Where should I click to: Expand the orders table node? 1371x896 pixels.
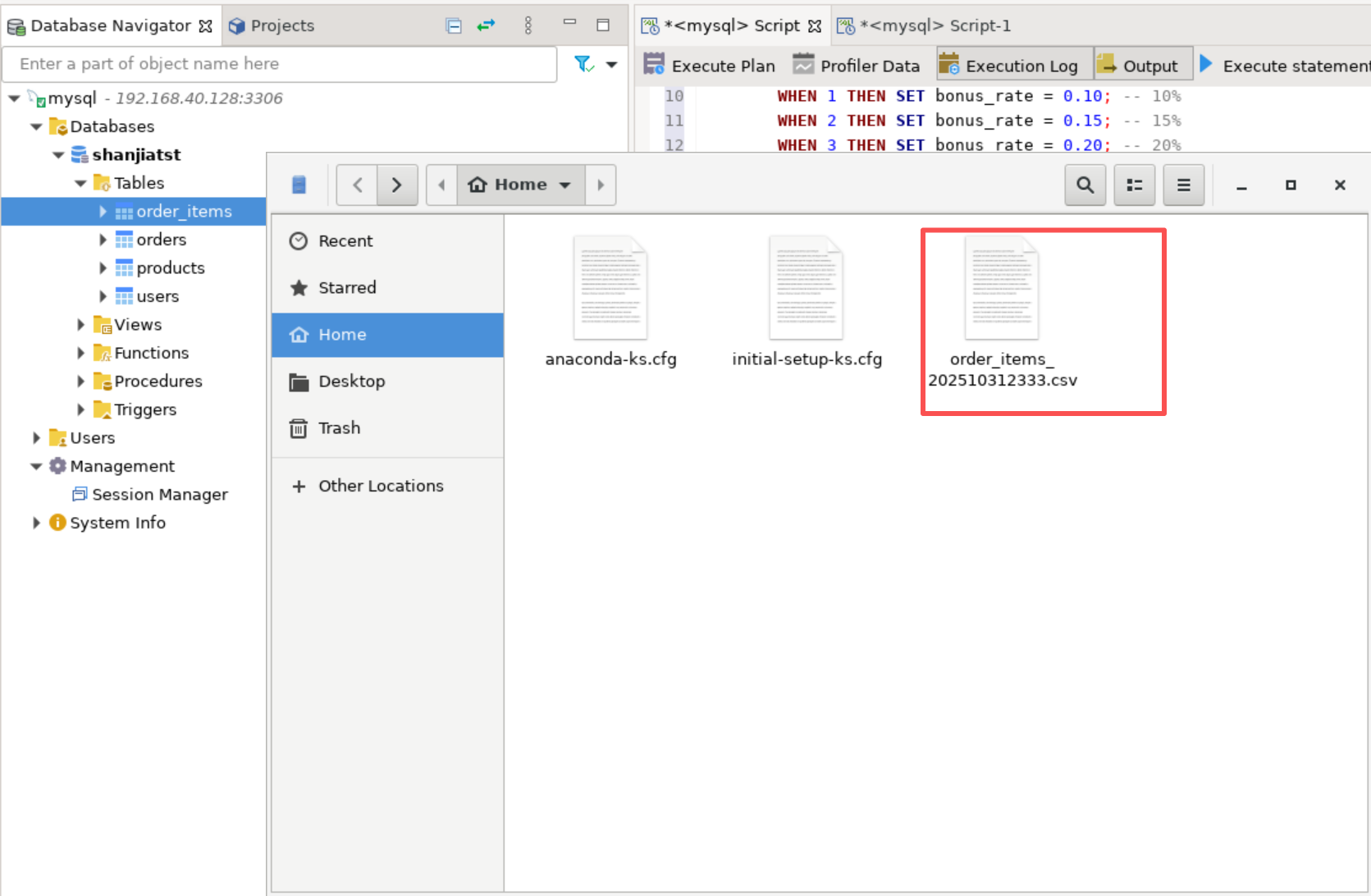tap(103, 240)
